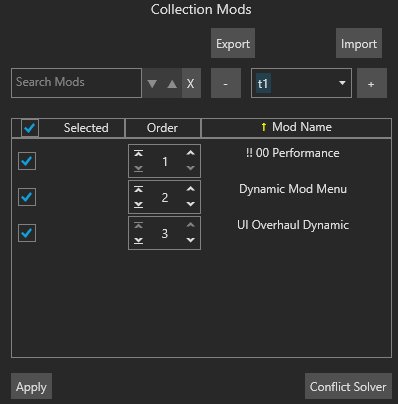Move Dynamic Mod Menu down one position
The width and height of the screenshot is (398, 404).
click(190, 204)
